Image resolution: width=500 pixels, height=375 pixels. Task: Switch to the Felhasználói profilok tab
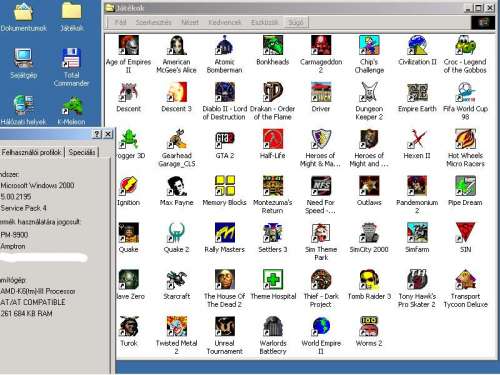click(31, 152)
